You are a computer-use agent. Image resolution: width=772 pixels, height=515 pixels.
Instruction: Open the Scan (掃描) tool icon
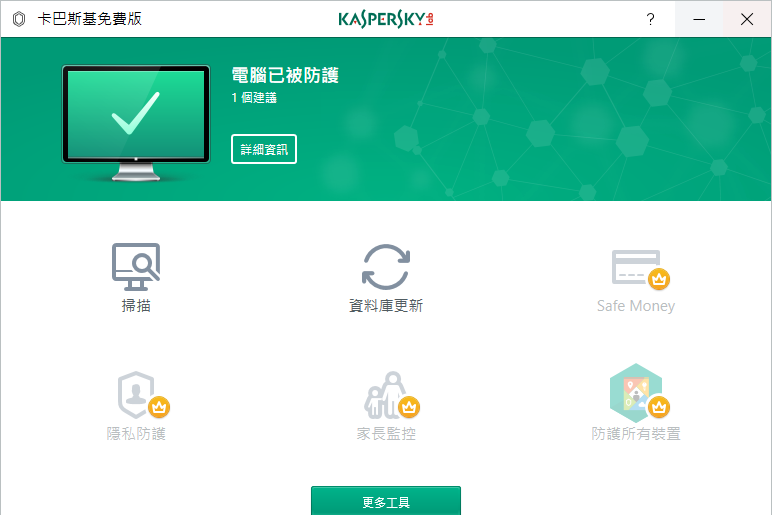[136, 266]
